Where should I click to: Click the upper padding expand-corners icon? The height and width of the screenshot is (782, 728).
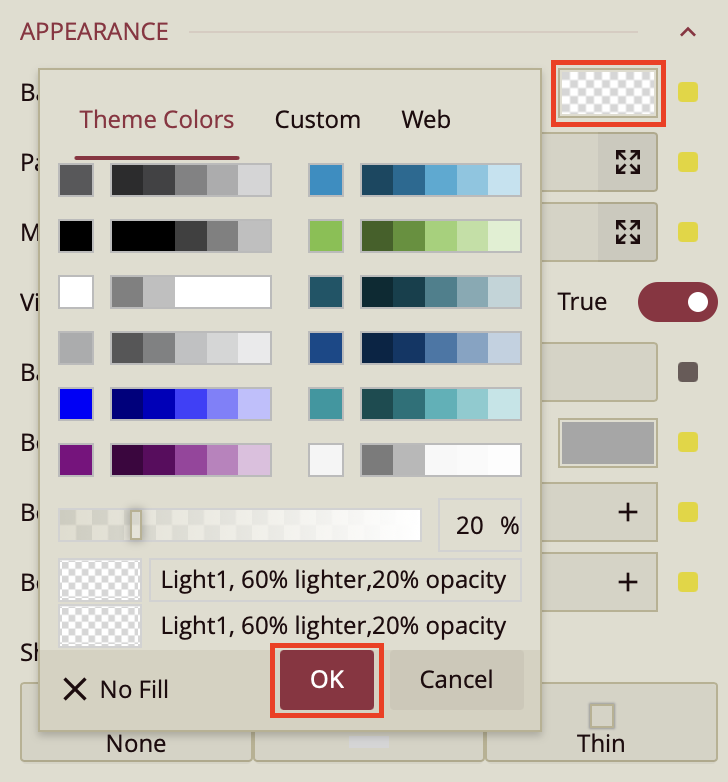pos(627,162)
